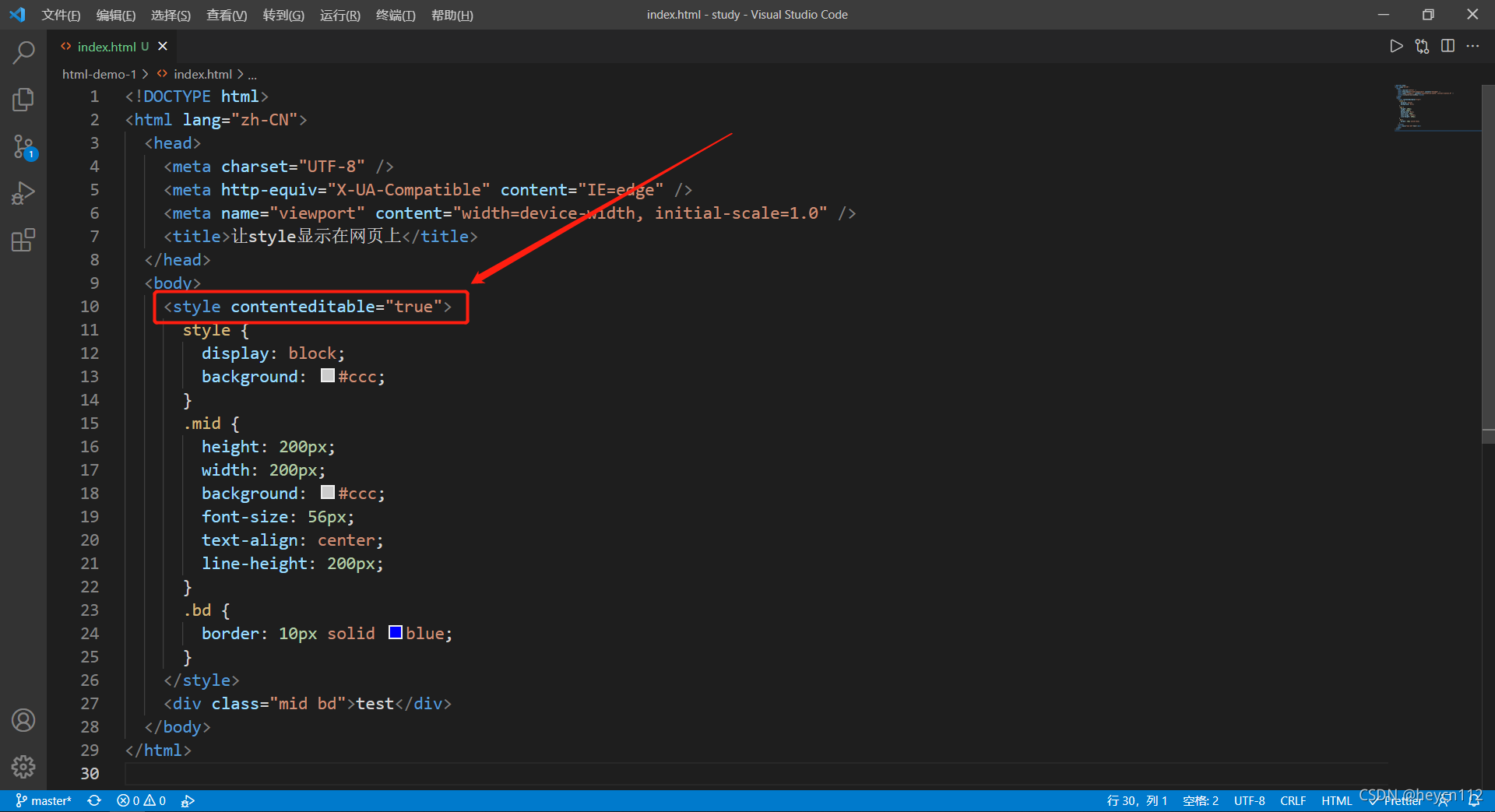
Task: Click the vertical scrollbar thumb
Action: click(1488, 264)
